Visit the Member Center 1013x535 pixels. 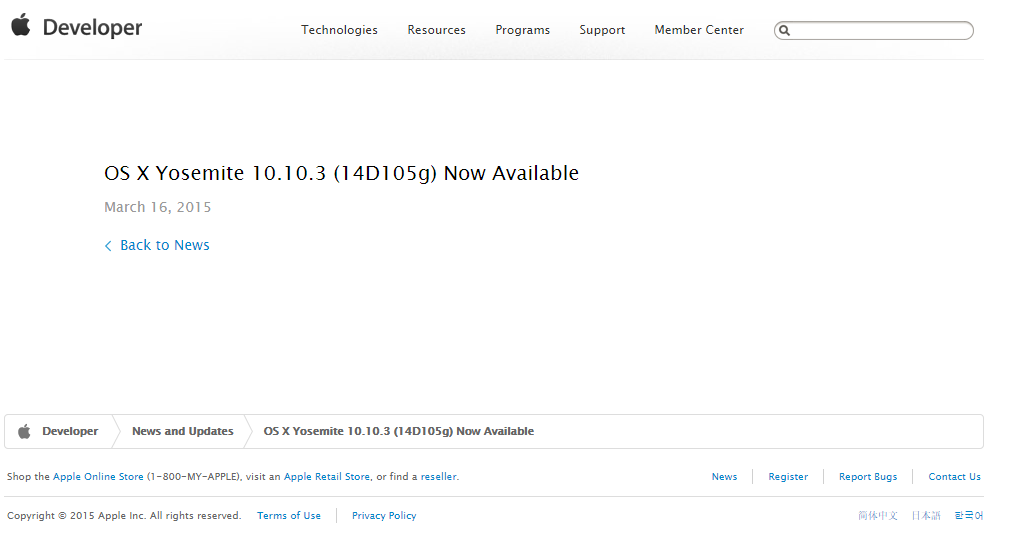pos(699,30)
